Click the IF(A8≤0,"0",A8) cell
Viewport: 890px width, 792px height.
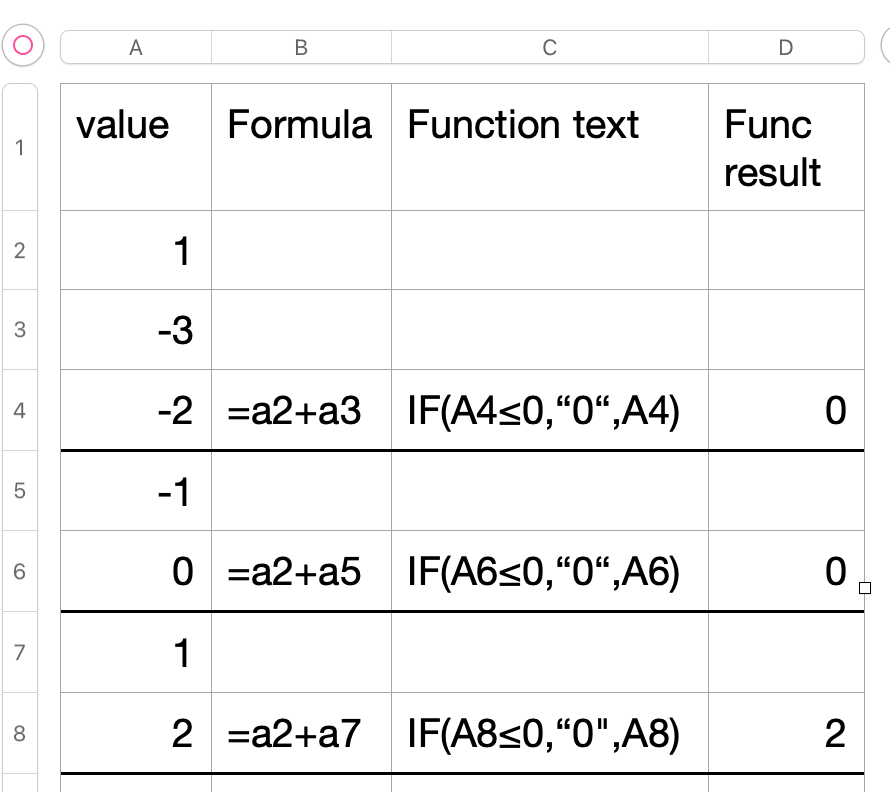coord(549,734)
